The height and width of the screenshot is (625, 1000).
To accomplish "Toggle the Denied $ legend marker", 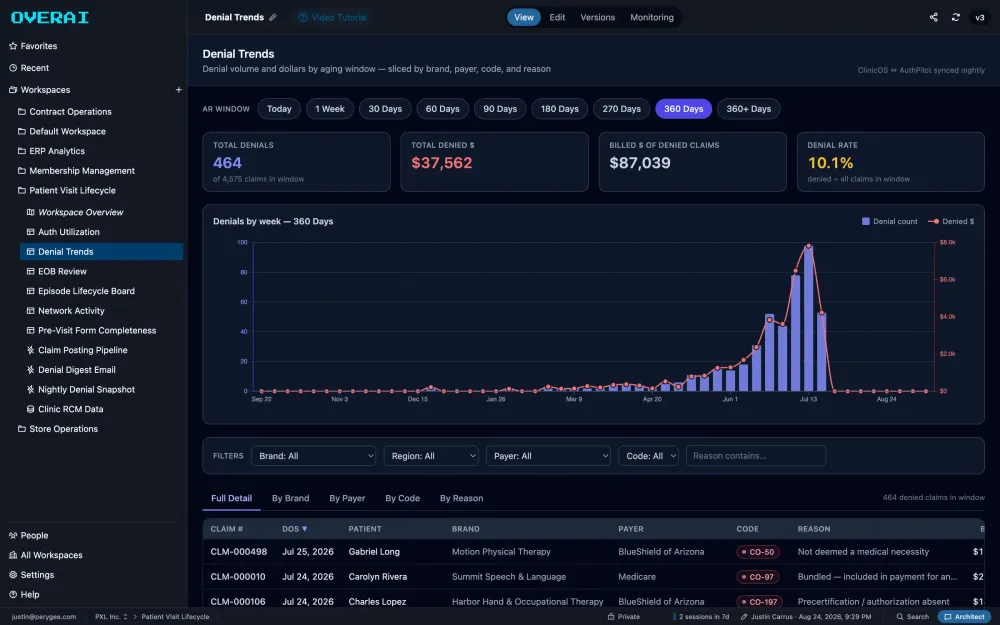I will [933, 221].
